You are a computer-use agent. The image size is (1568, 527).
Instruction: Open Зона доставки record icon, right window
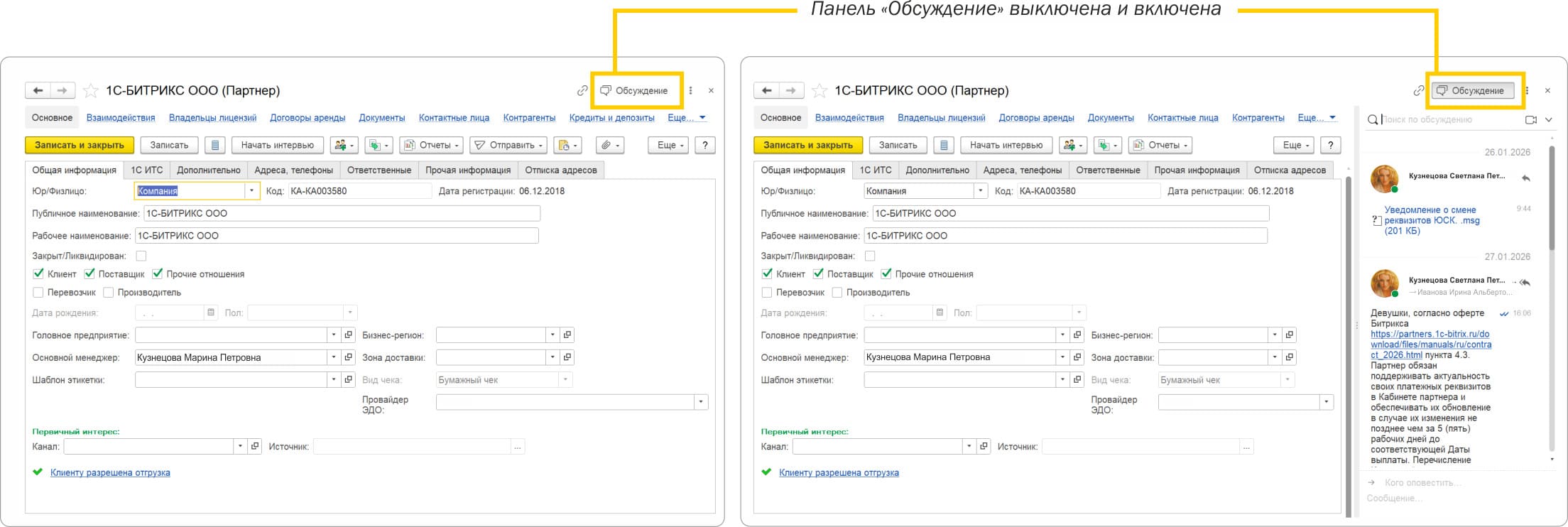click(x=1289, y=357)
